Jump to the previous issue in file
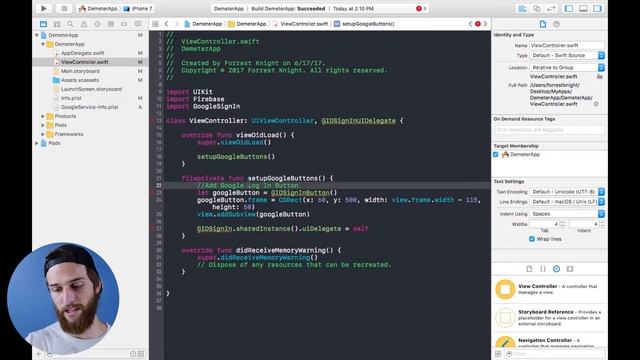The width and height of the screenshot is (640, 360). click(471, 24)
